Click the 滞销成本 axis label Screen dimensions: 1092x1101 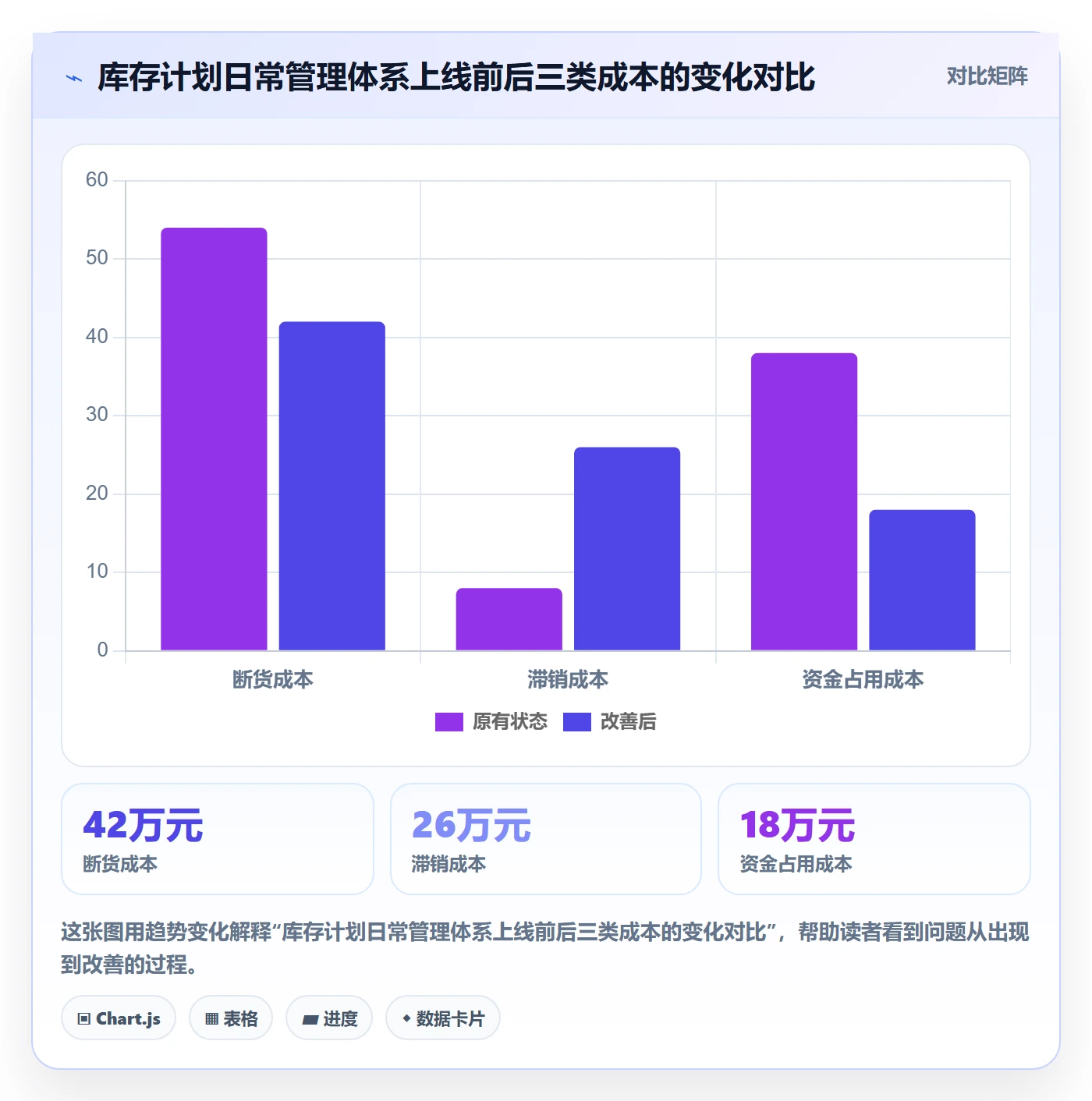[x=568, y=680]
